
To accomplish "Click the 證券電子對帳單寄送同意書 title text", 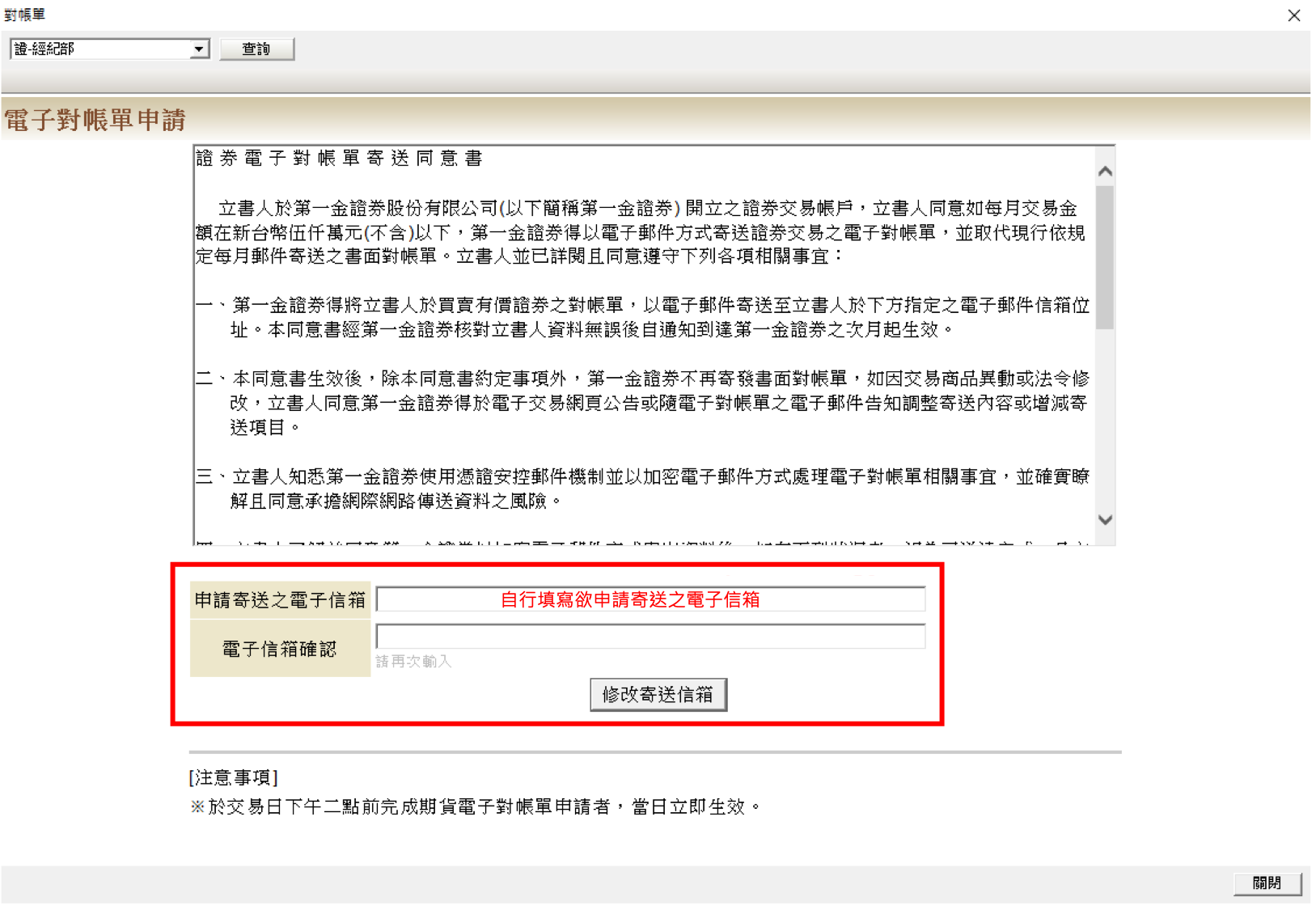I will click(339, 159).
